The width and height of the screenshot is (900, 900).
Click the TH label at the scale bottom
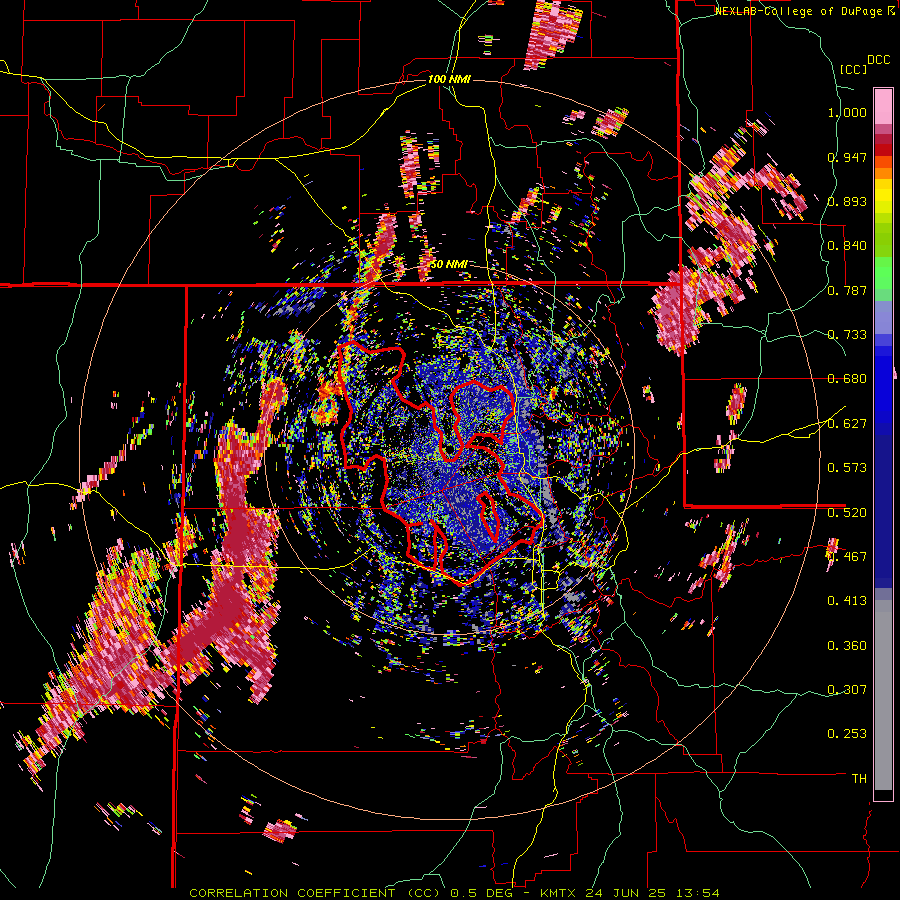click(x=859, y=779)
